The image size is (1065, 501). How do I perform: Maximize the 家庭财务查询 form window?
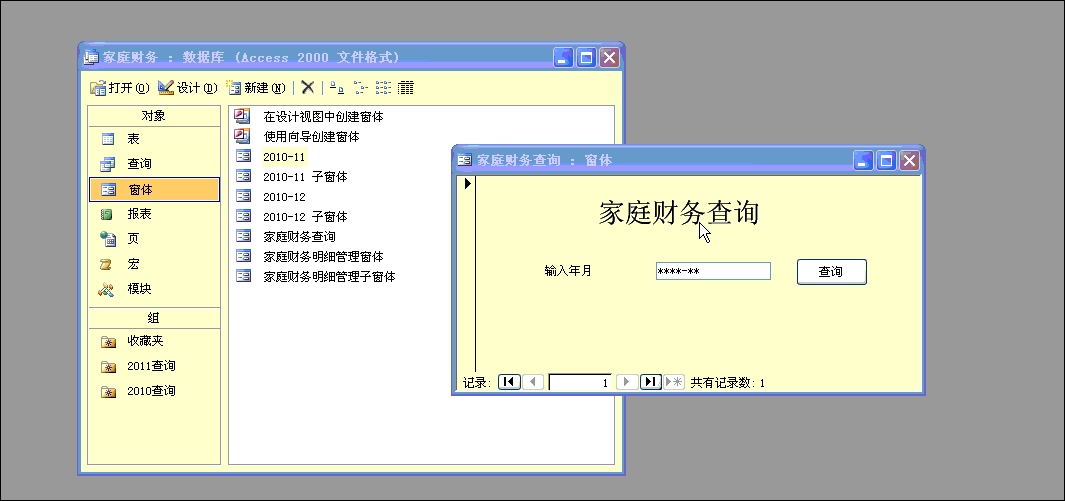(x=886, y=160)
